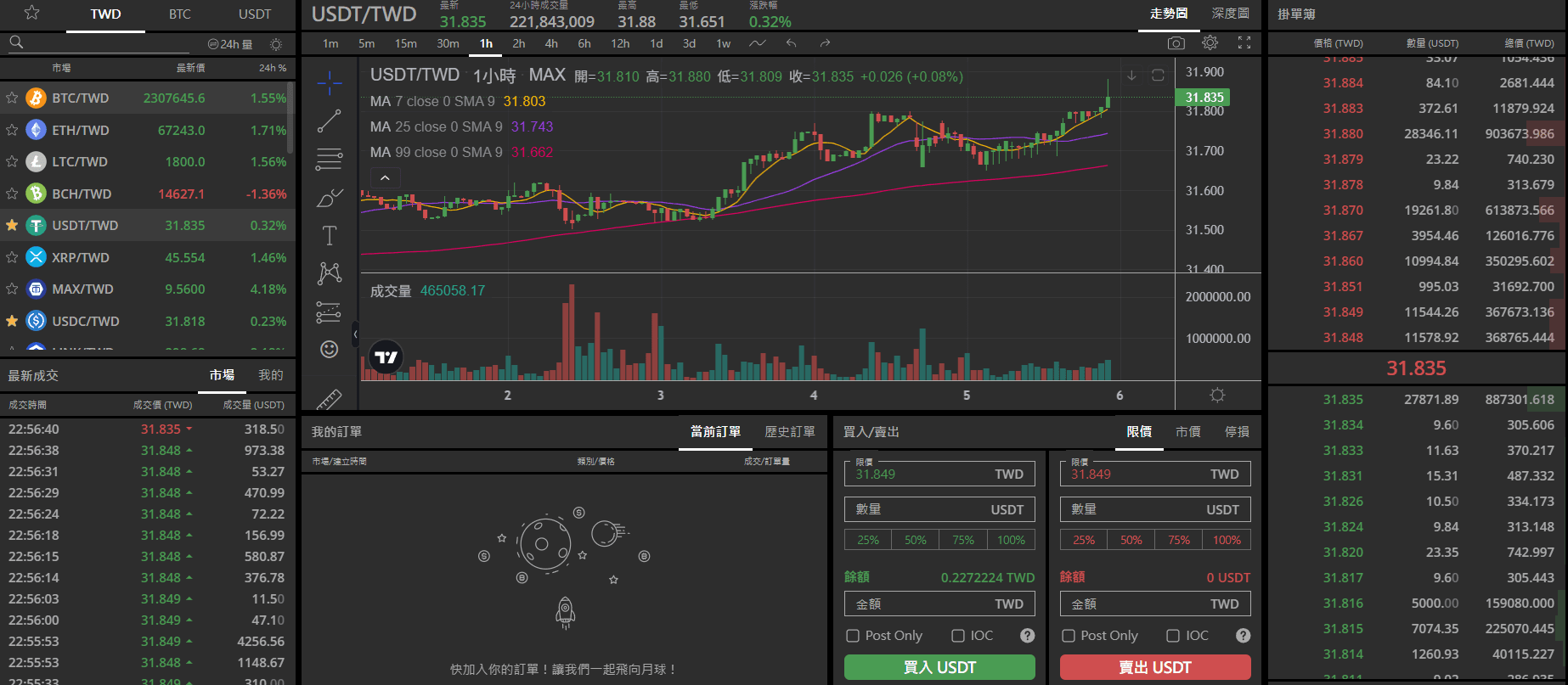The image size is (1568, 685).
Task: Open the pattern drawing tool
Action: (330, 272)
